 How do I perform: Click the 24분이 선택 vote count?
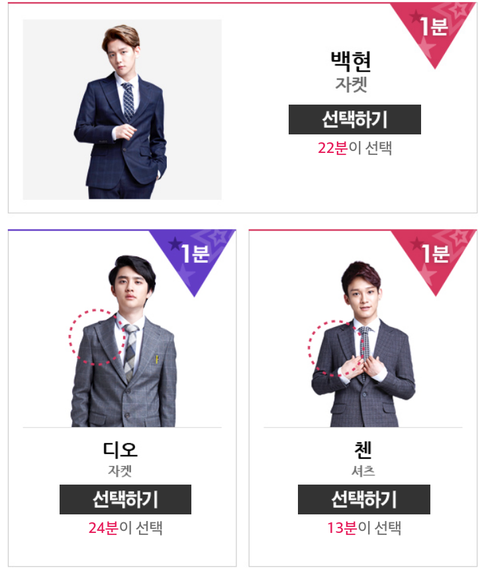pyautogui.click(x=125, y=528)
